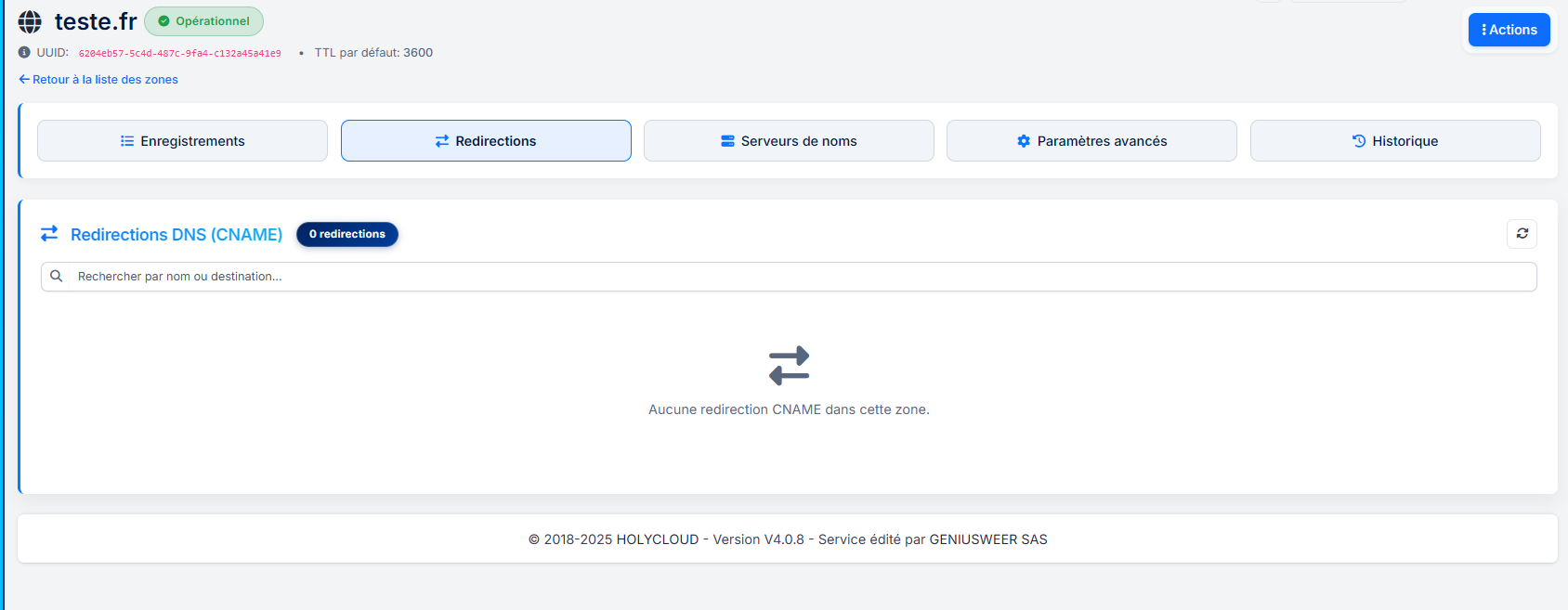Click the server icon in Serveurs de noms
Image resolution: width=1568 pixels, height=610 pixels.
(727, 141)
